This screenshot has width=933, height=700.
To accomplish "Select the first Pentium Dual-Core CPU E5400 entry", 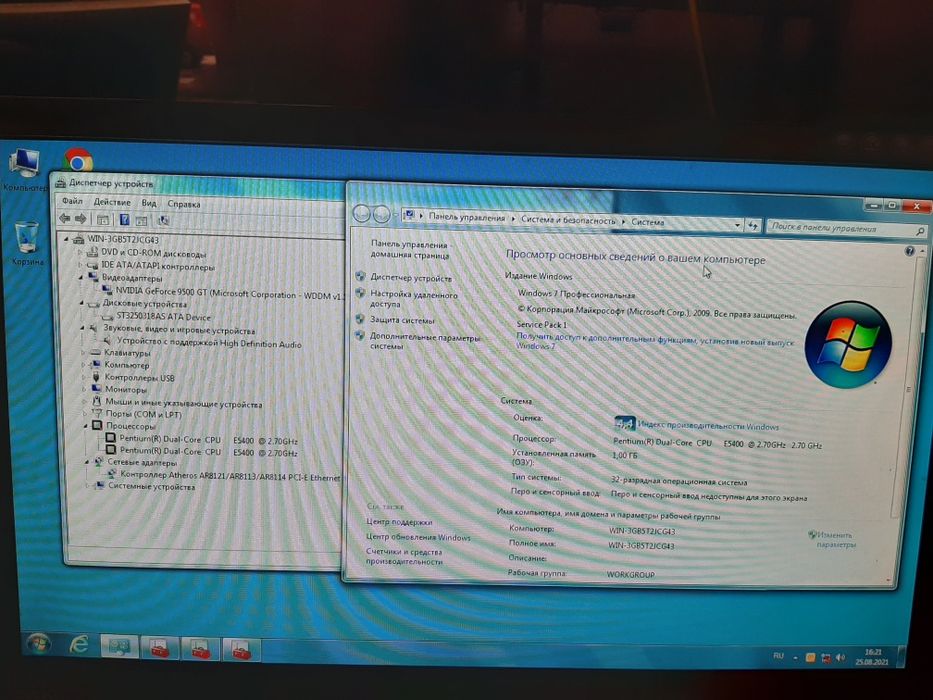I will (208, 440).
